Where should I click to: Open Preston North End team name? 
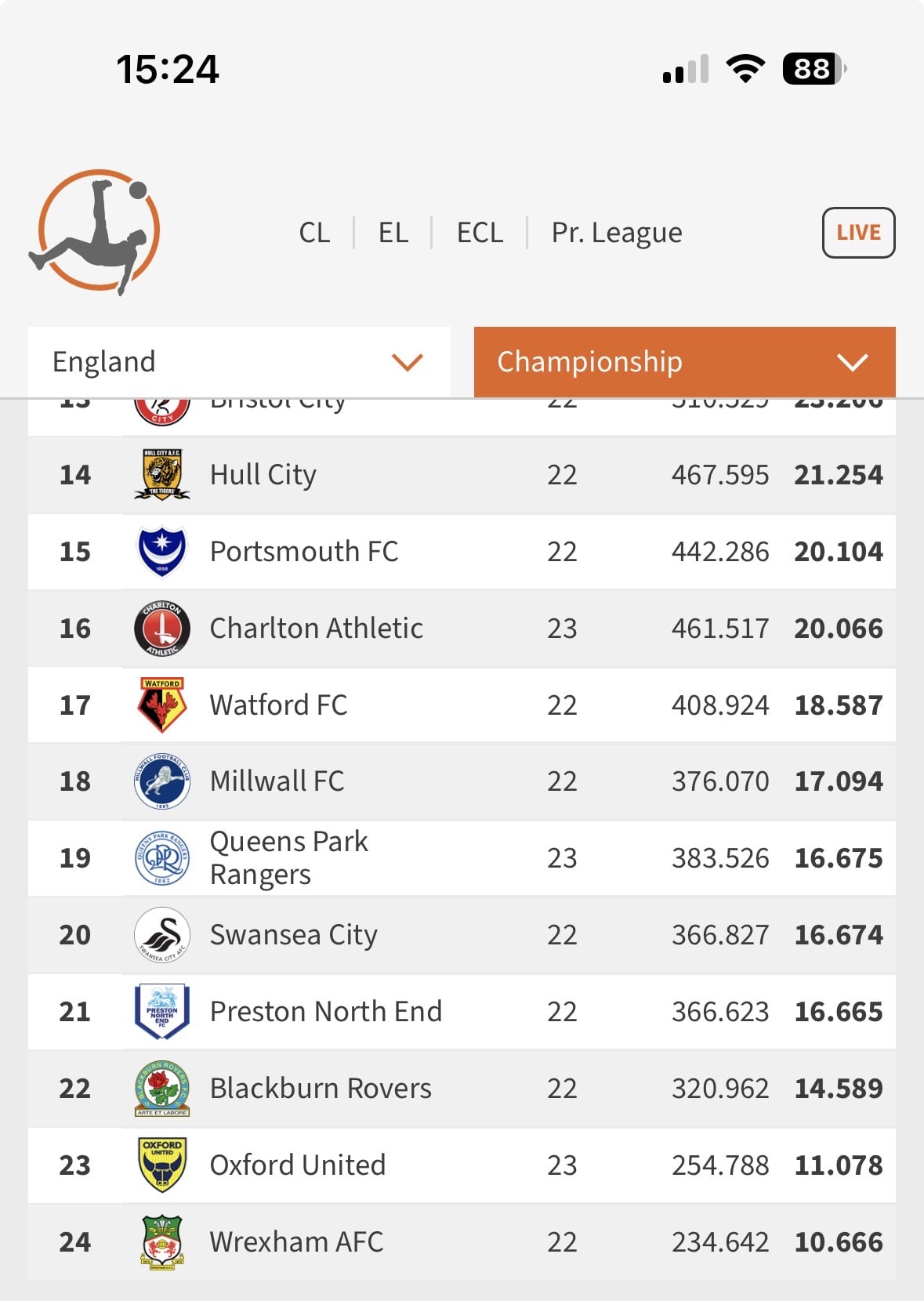coord(326,1012)
